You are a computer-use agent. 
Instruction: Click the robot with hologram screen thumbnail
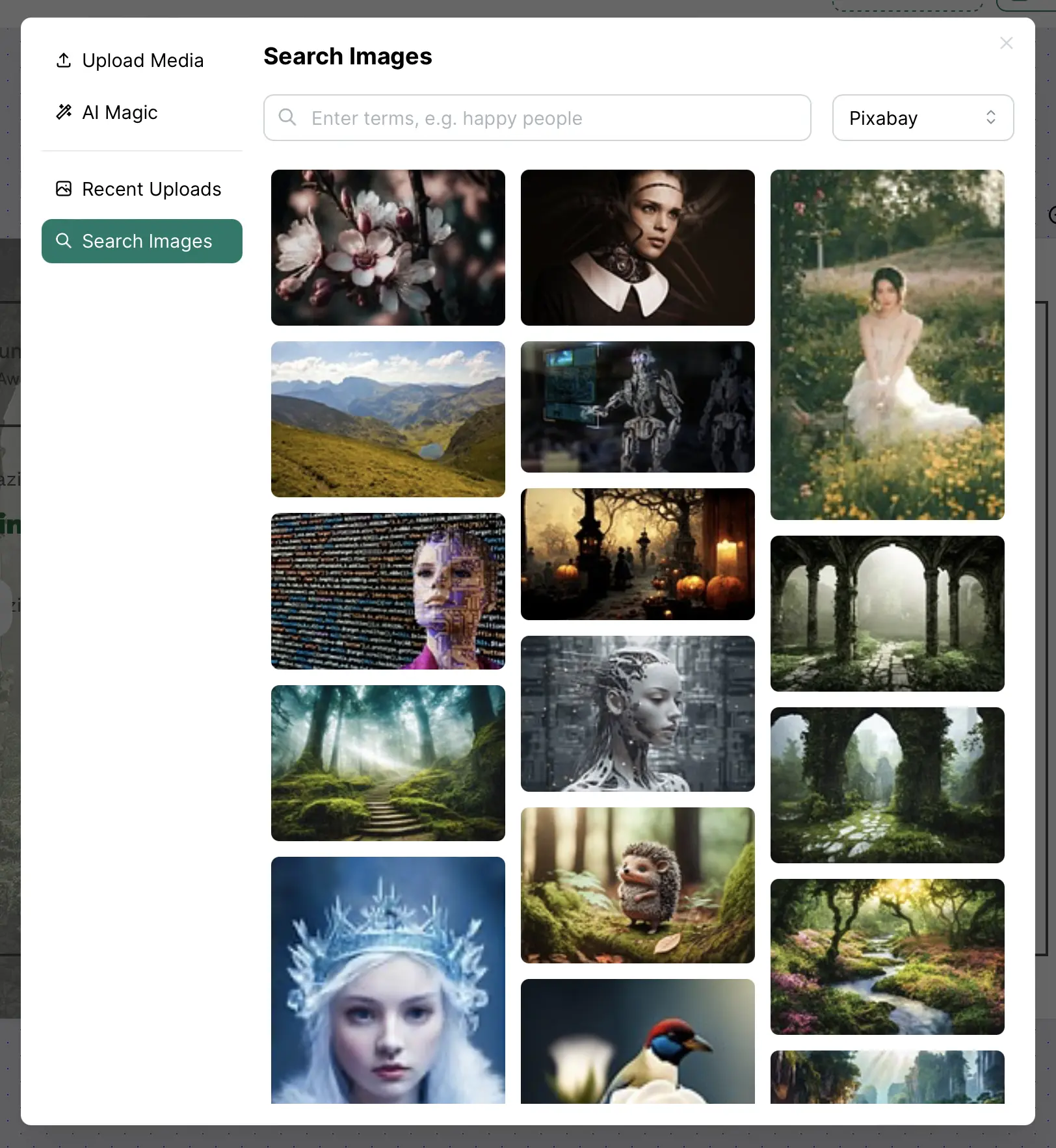coord(637,407)
